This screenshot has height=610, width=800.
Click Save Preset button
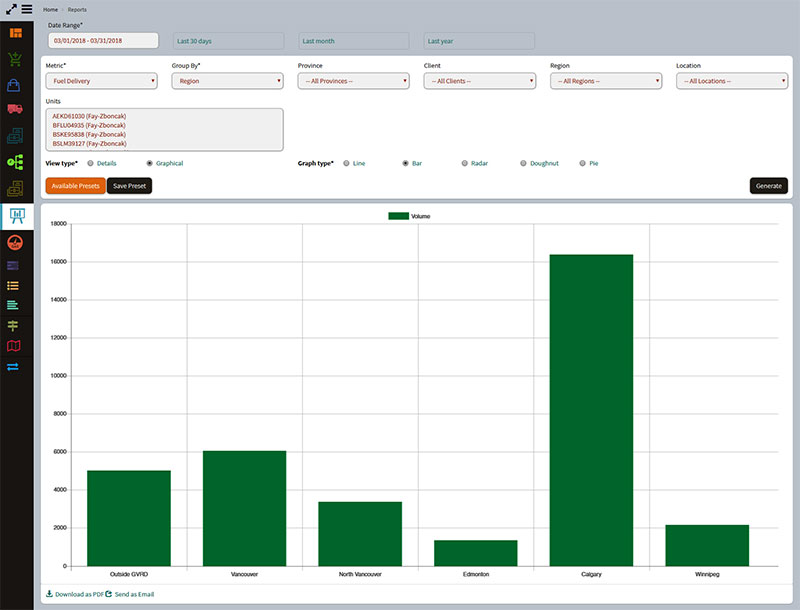point(130,186)
